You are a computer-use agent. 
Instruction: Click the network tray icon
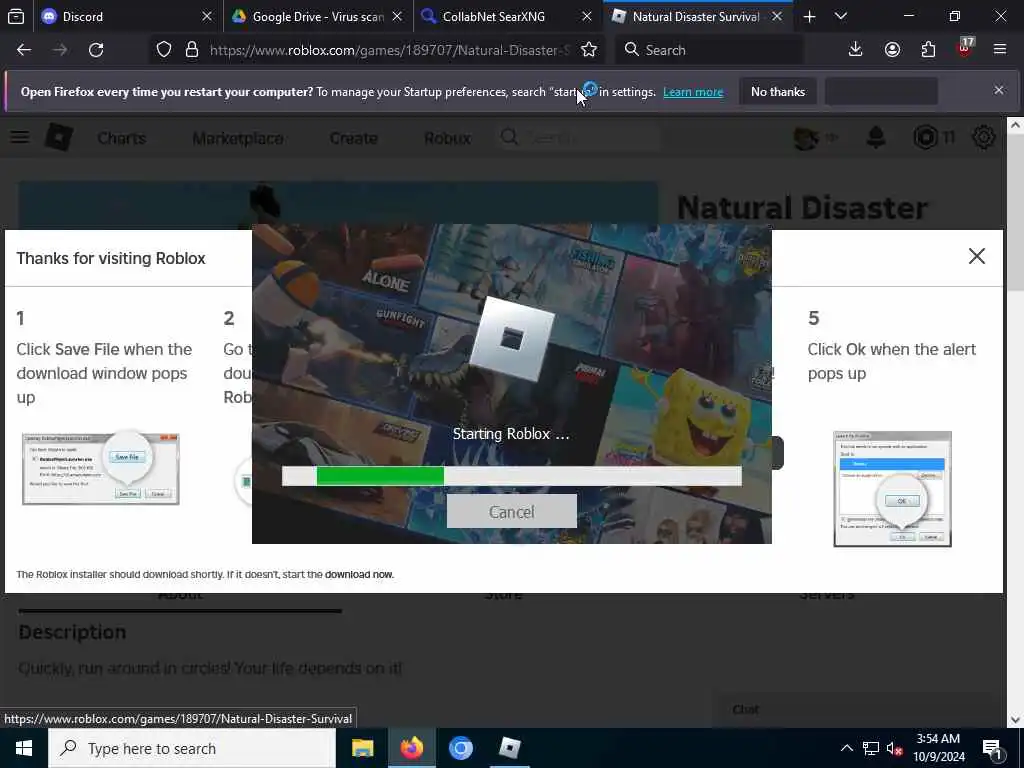[871, 748]
